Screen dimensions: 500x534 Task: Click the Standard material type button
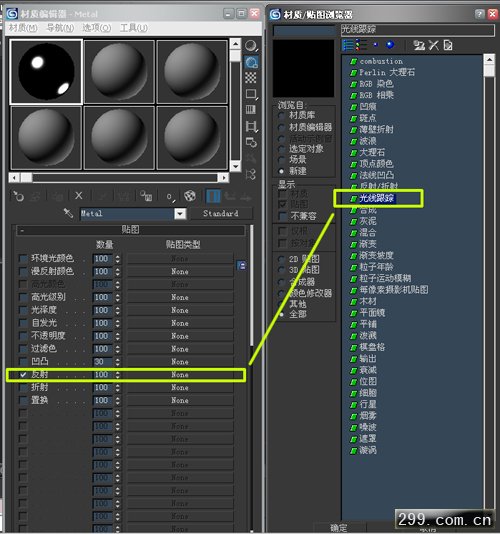coord(221,214)
